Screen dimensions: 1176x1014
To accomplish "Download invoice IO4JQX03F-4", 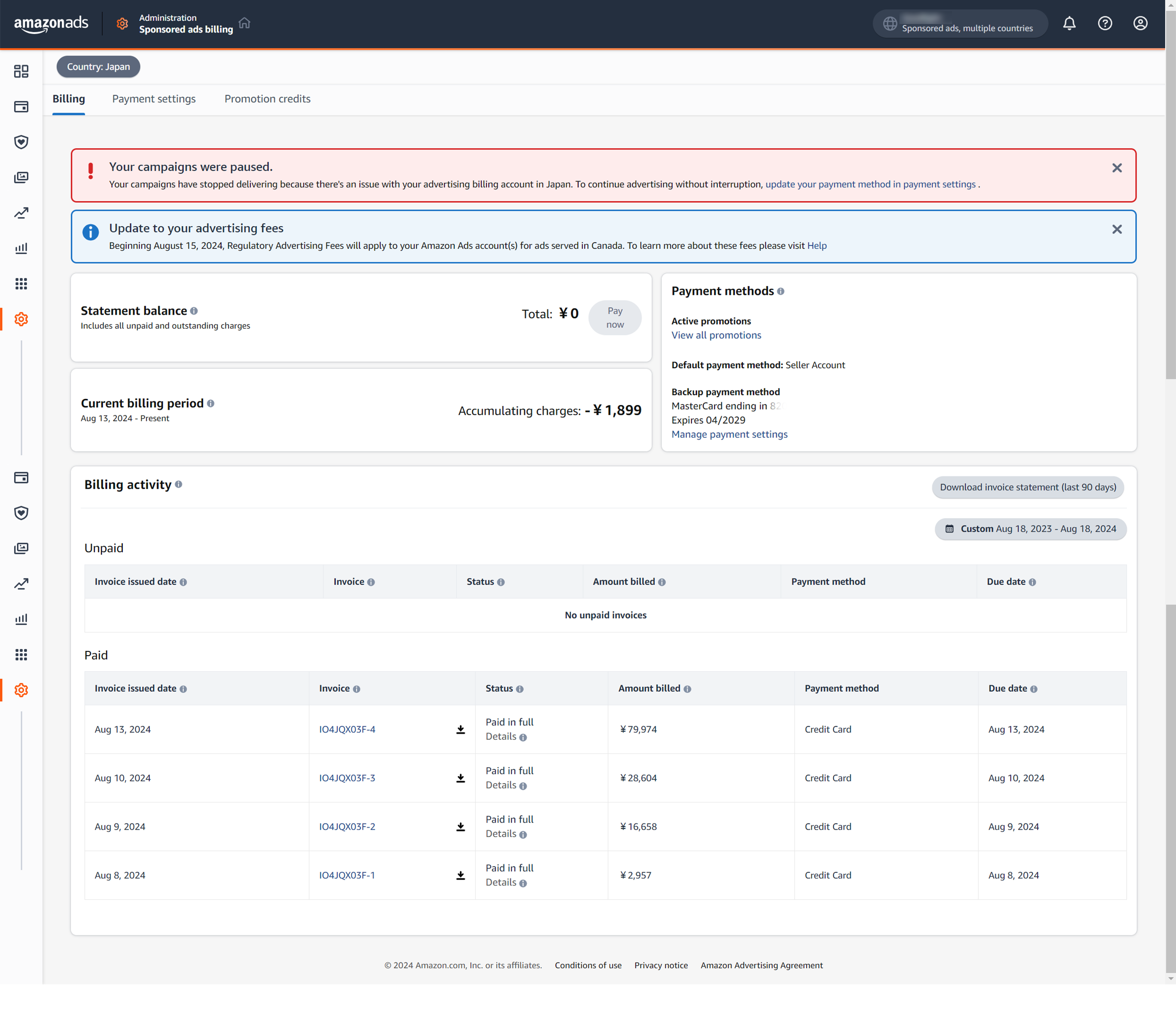I will 461,730.
